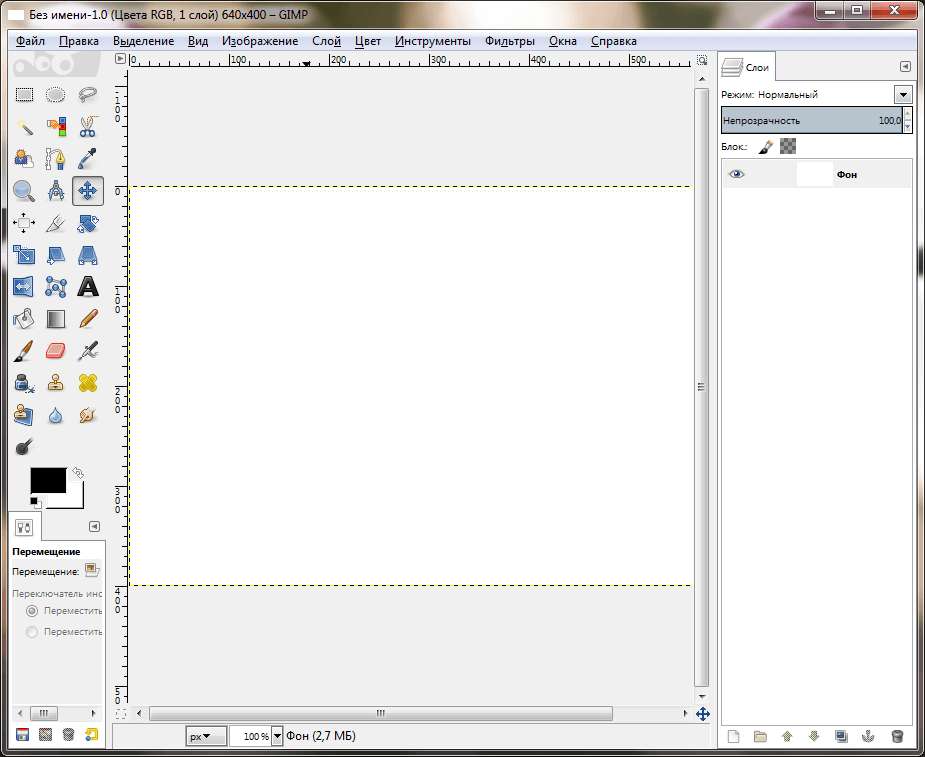Select the Pencil tool
This screenshot has width=925, height=757.
tap(88, 319)
